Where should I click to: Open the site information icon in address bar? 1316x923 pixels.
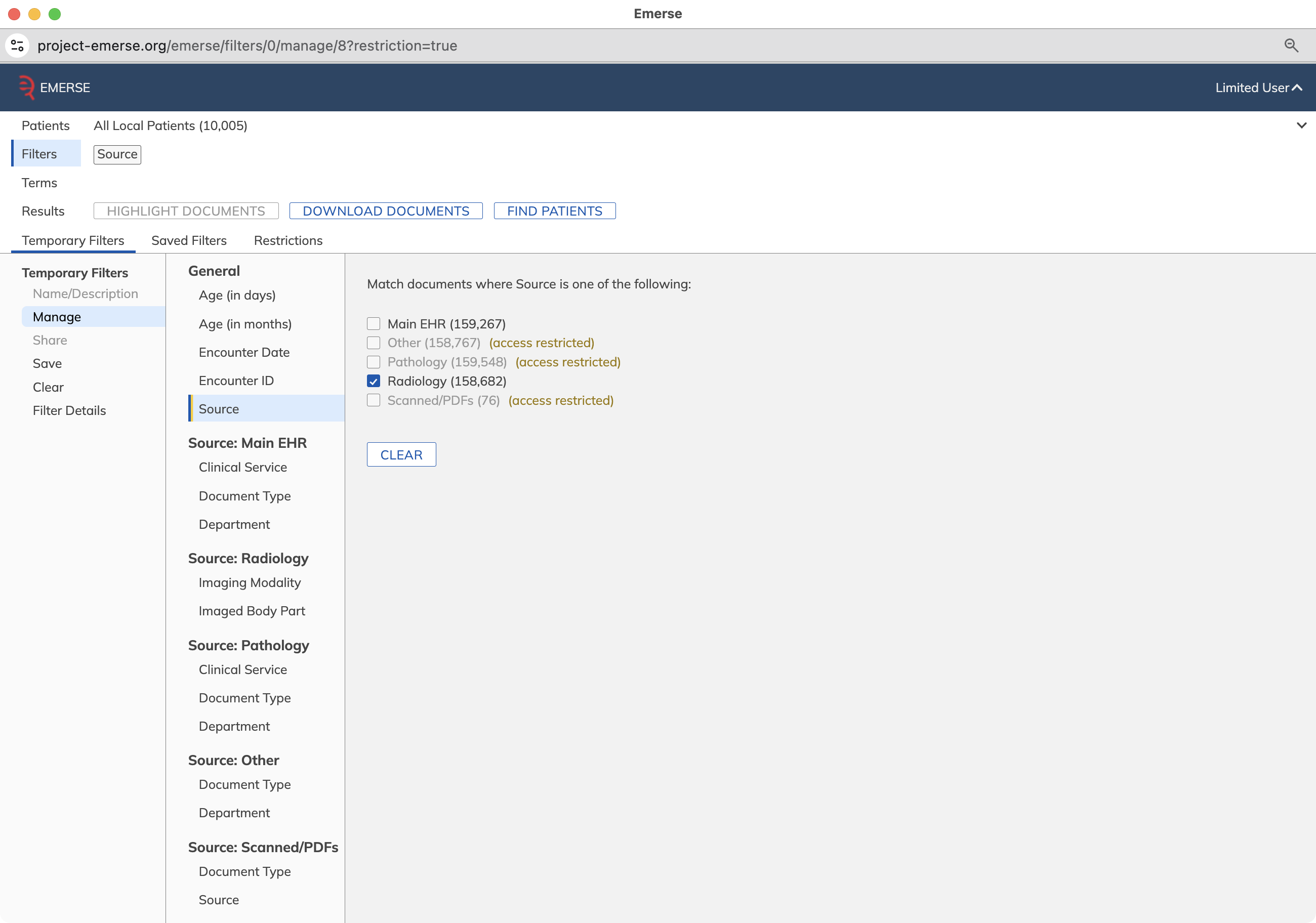pyautogui.click(x=17, y=45)
